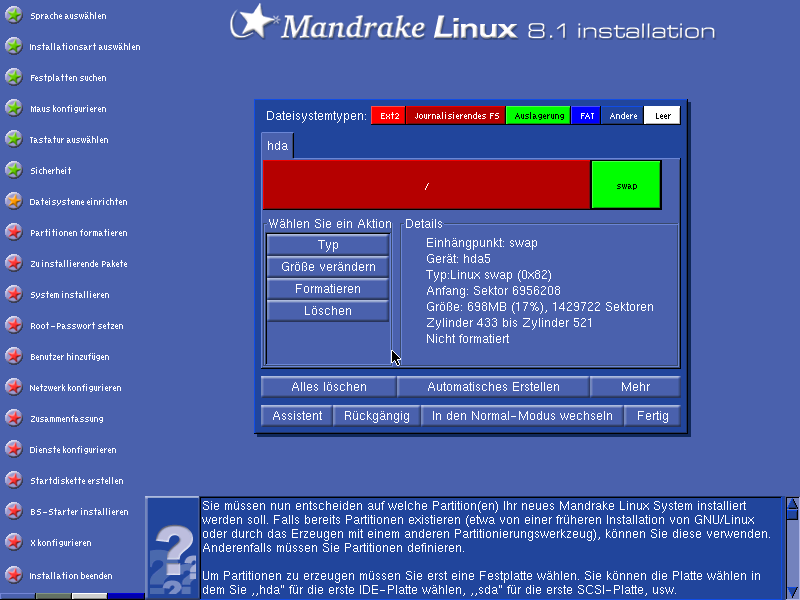Click the red star beside Installation beenden
This screenshot has width=800, height=600.
pyautogui.click(x=13, y=575)
